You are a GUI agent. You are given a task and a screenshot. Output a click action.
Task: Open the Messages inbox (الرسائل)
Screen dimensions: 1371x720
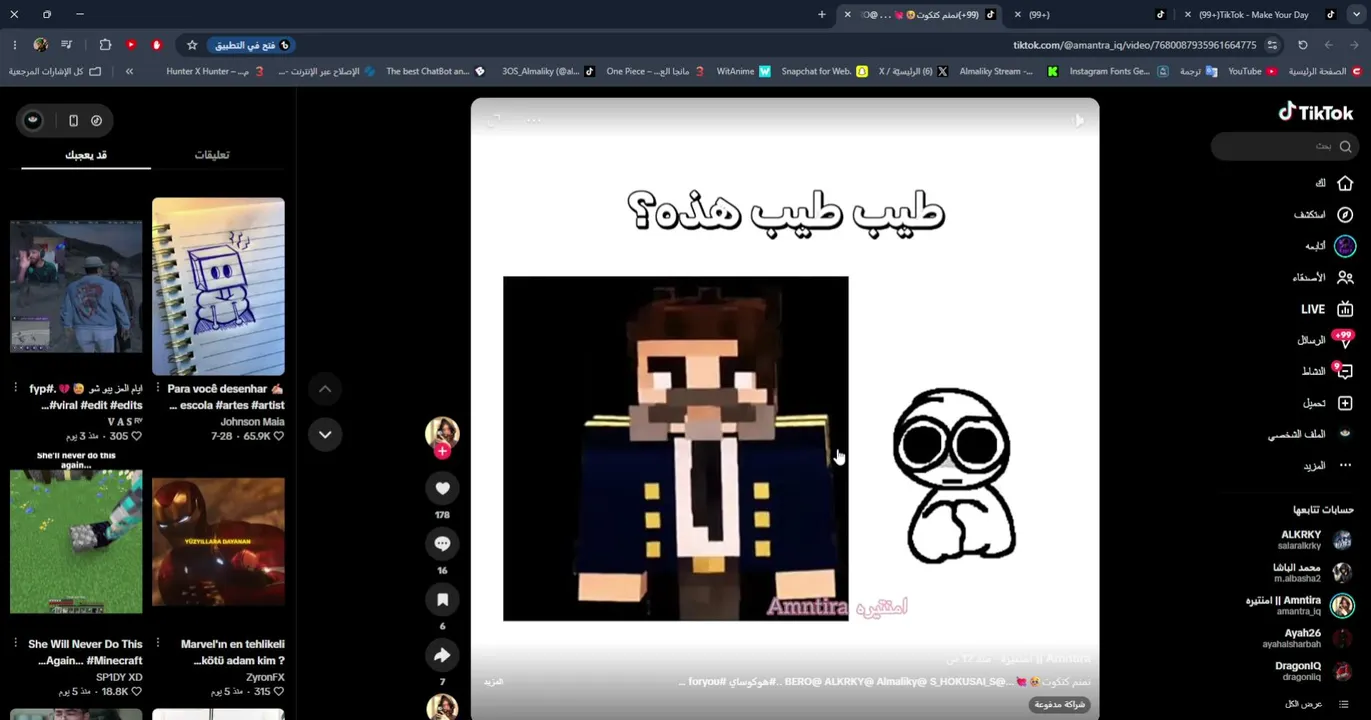[1326, 340]
